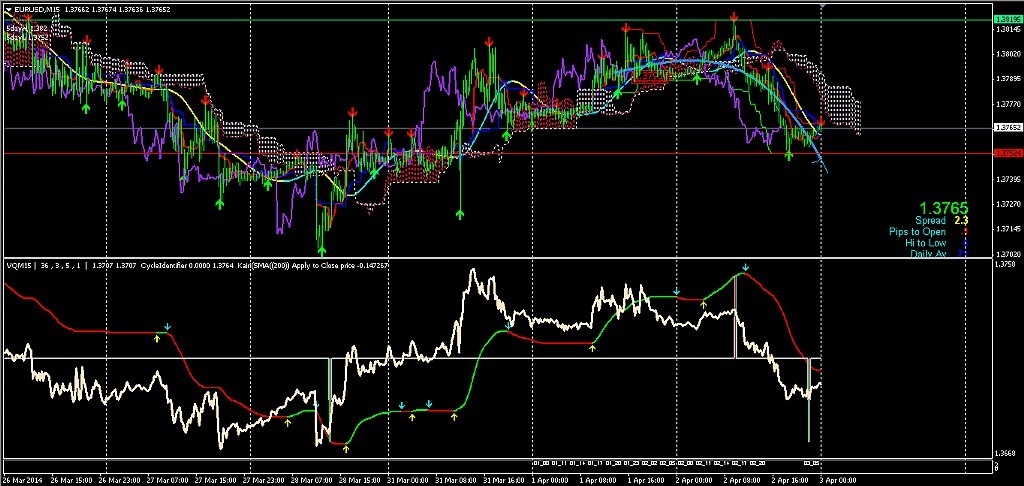Click the 27 Mar 07:00 time label
1024x486 pixels.
pyautogui.click(x=167, y=480)
